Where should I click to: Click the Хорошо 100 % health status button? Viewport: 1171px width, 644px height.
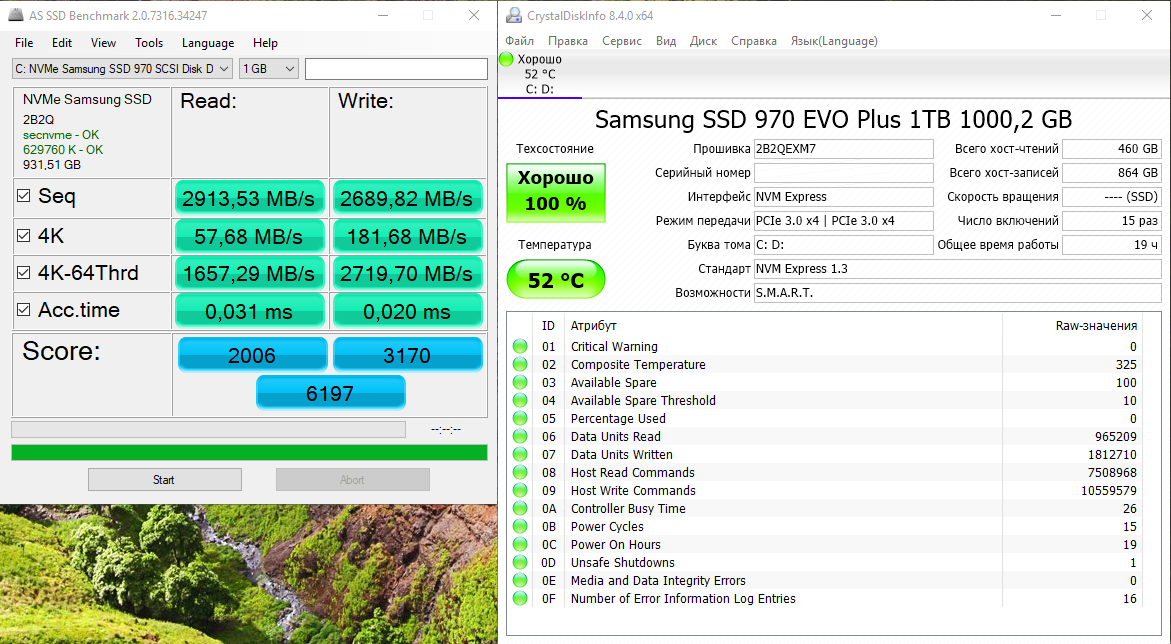(x=556, y=193)
